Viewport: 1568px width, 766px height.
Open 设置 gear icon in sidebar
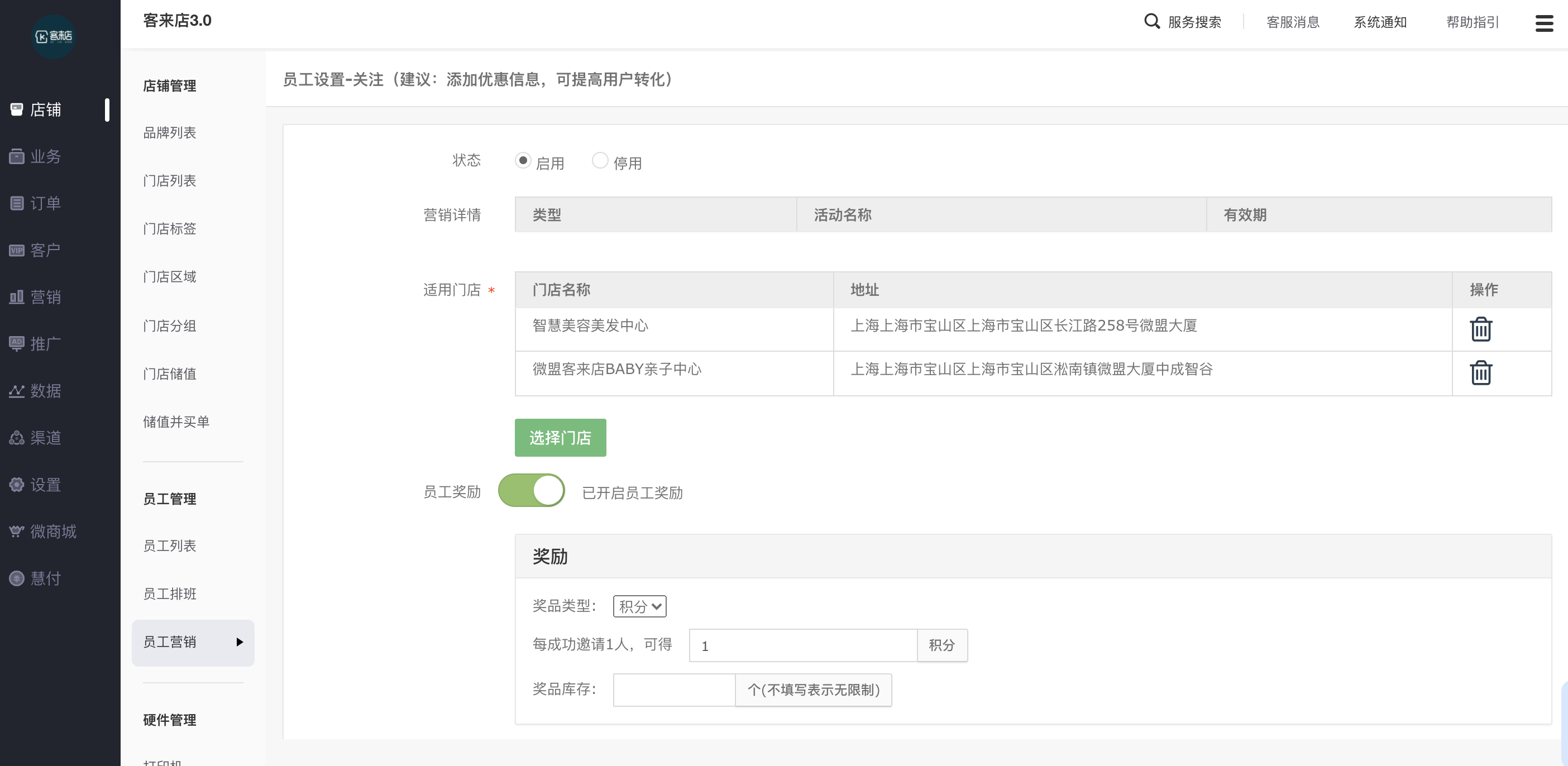[16, 484]
